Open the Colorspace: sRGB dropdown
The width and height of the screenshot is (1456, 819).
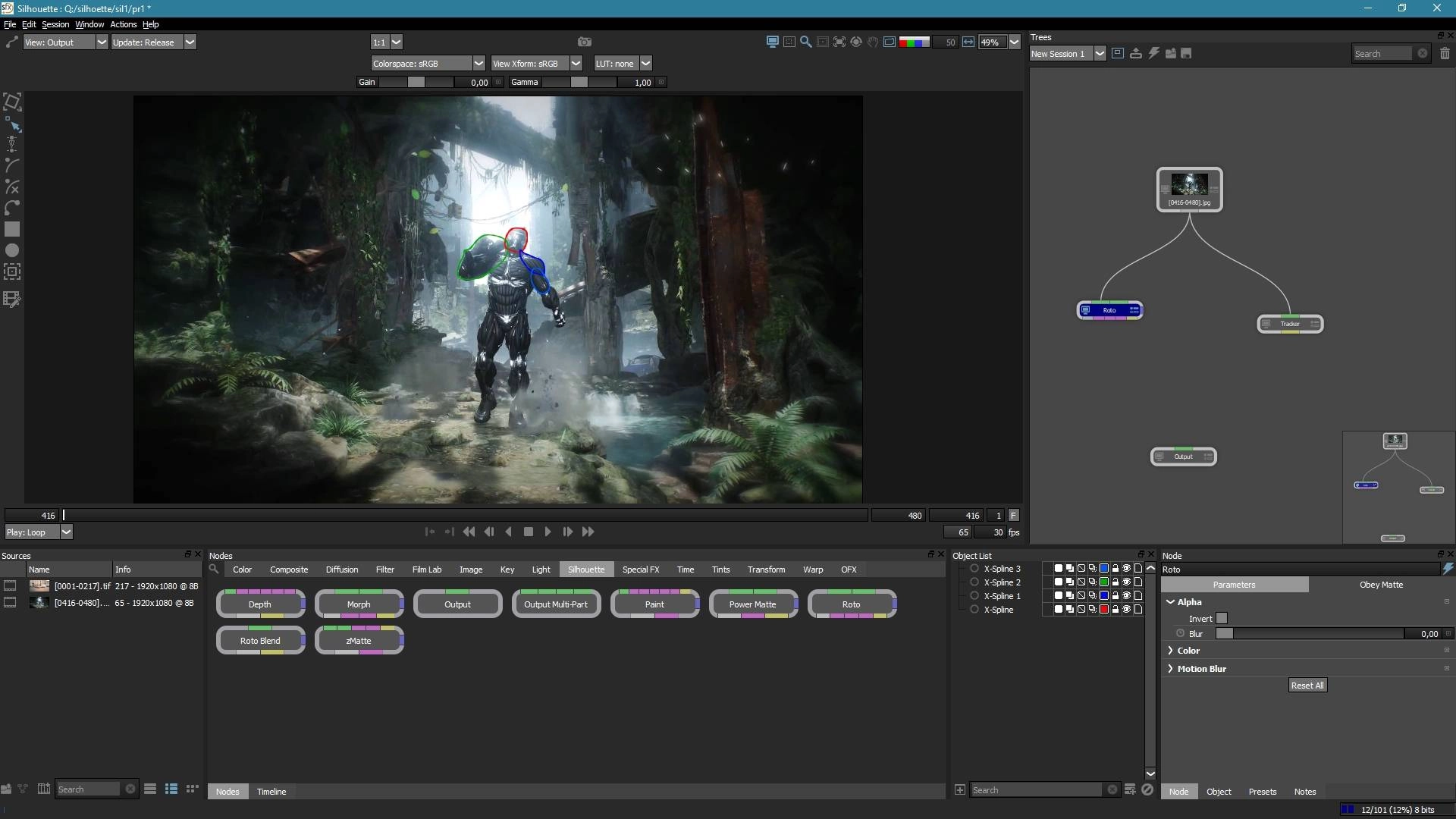428,64
